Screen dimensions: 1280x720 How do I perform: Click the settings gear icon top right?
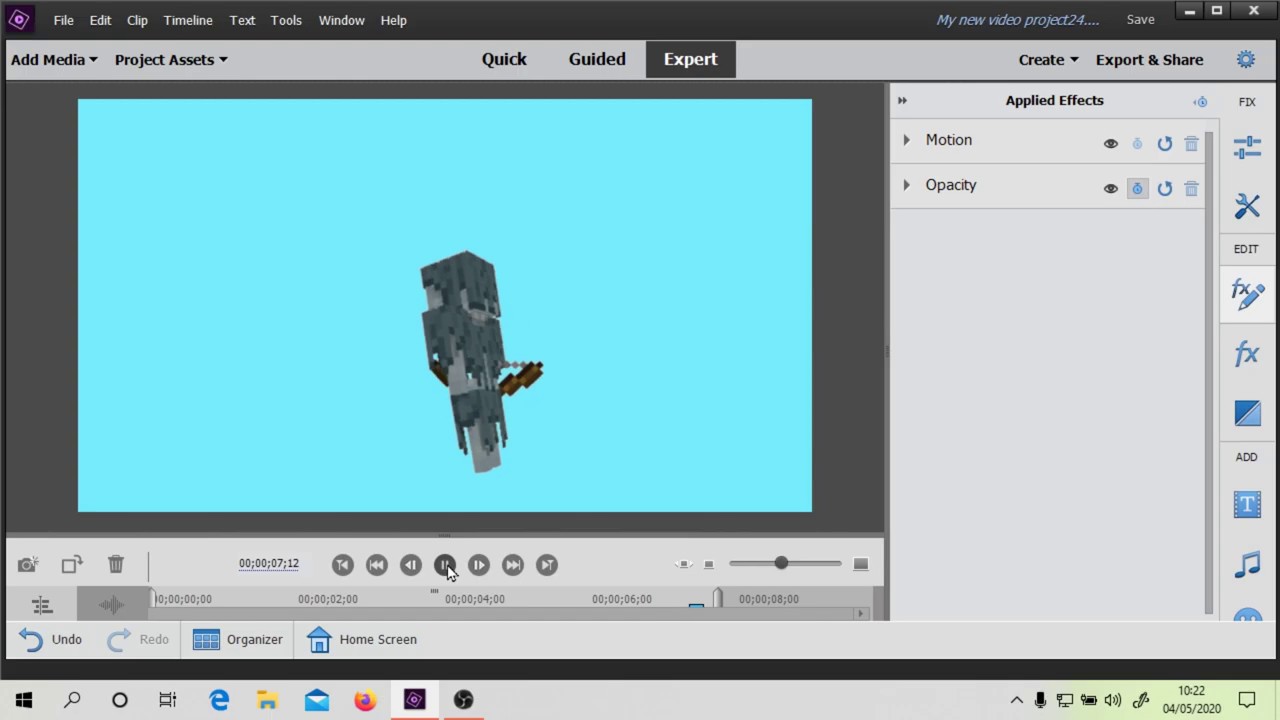[x=1246, y=60]
